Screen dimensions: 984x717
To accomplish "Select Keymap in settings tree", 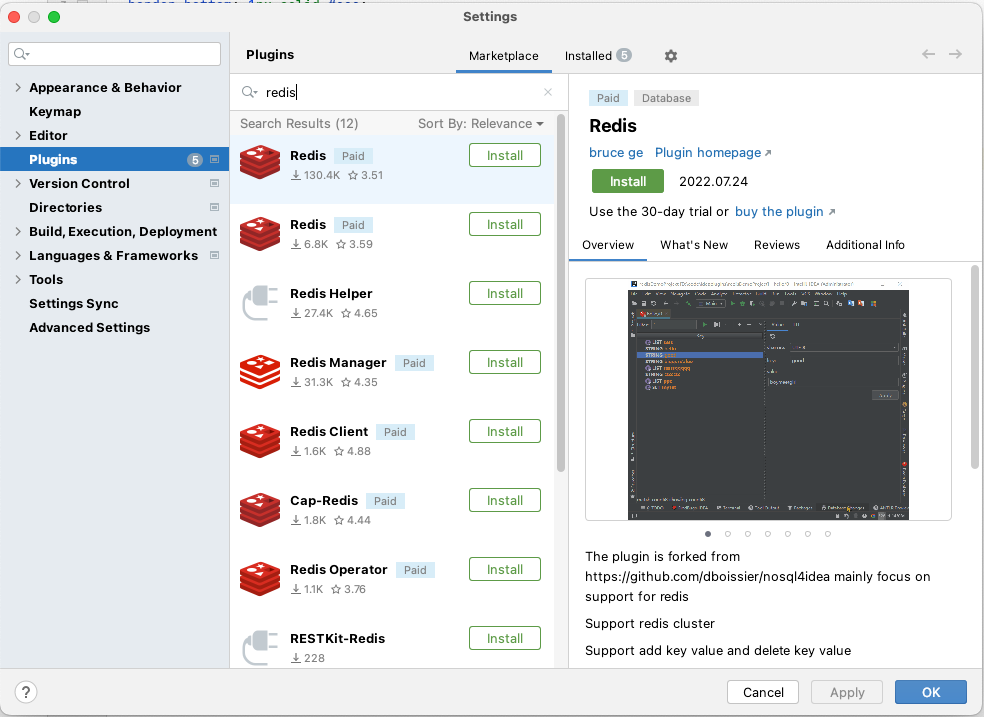I will (55, 112).
